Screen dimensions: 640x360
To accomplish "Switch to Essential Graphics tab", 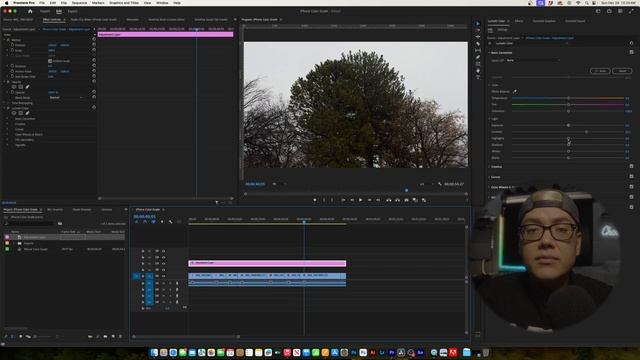I will (544, 21).
